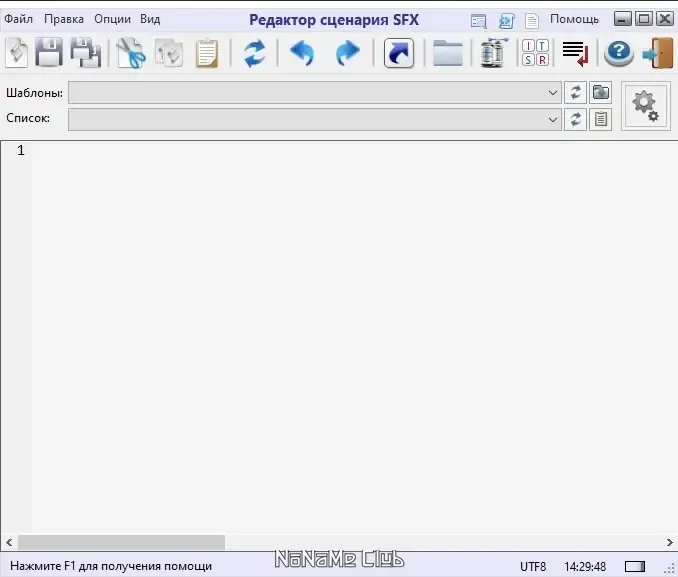678x577 pixels.
Task: Click the UTF8 encoding indicator
Action: coord(533,566)
